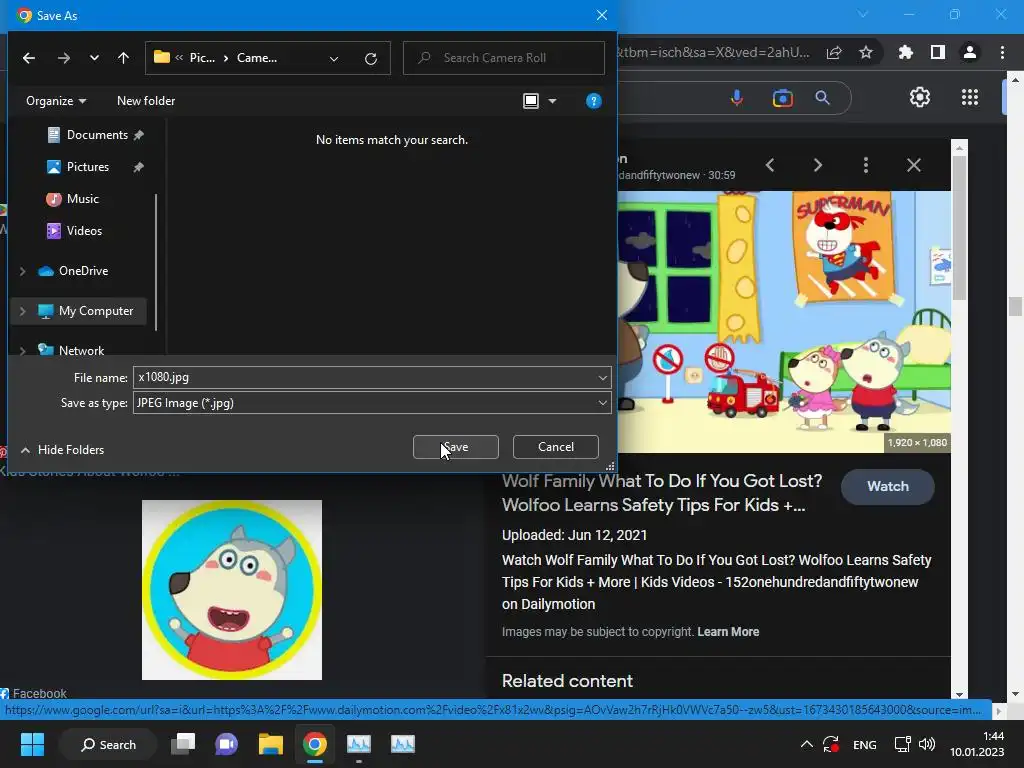Search by image with Google Lens
Viewport: 1024px width, 768px height.
pos(782,98)
